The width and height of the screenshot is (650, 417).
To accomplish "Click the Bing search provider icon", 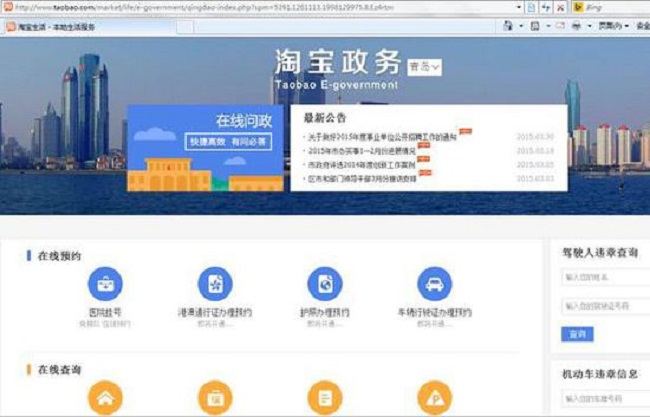I will (x=579, y=7).
